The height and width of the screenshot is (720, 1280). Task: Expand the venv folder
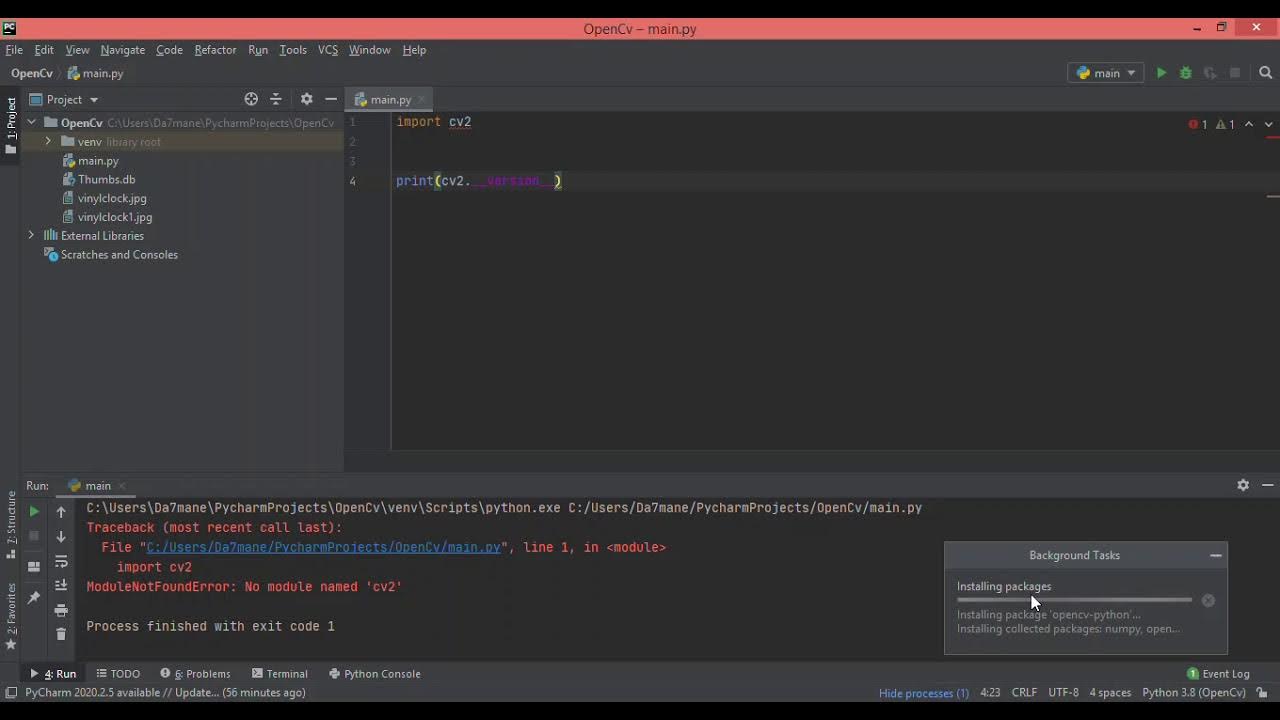pyautogui.click(x=48, y=141)
